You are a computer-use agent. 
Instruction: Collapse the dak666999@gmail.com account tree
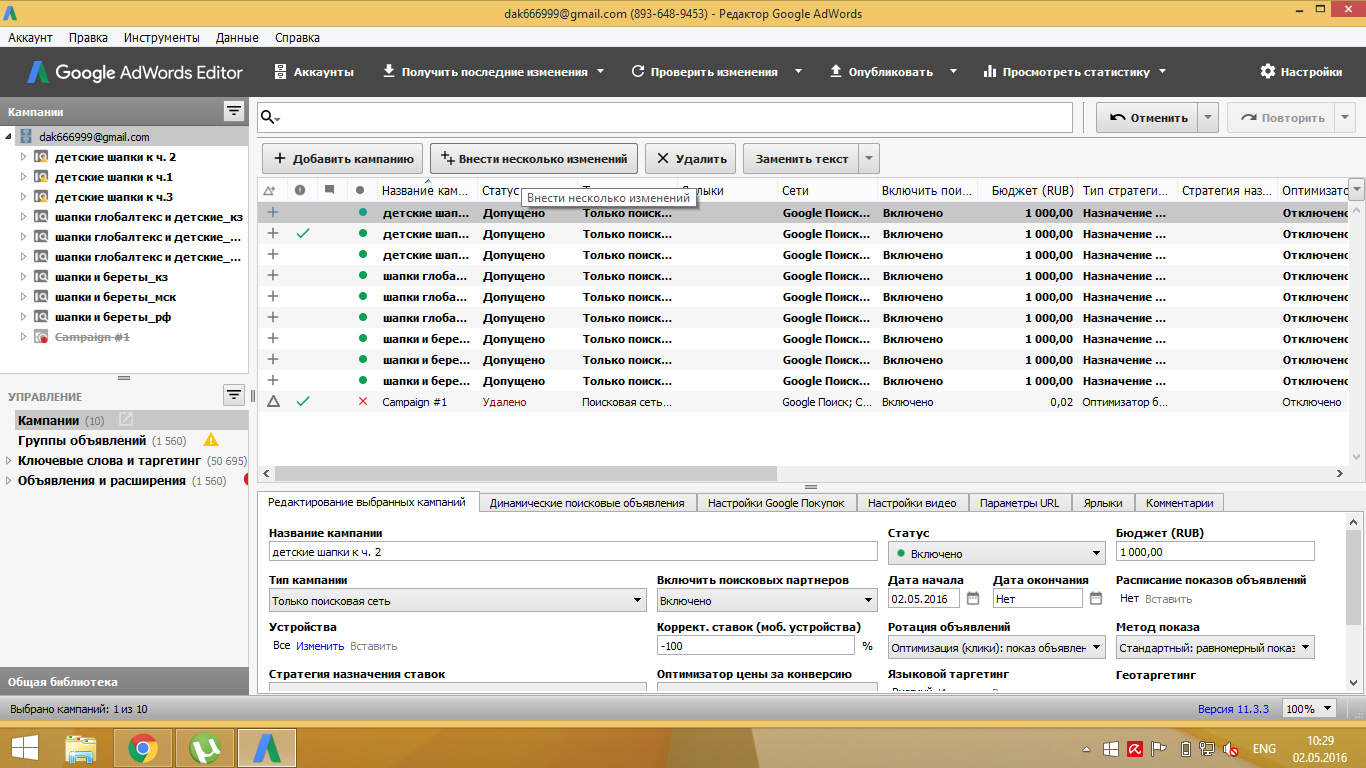pos(9,137)
